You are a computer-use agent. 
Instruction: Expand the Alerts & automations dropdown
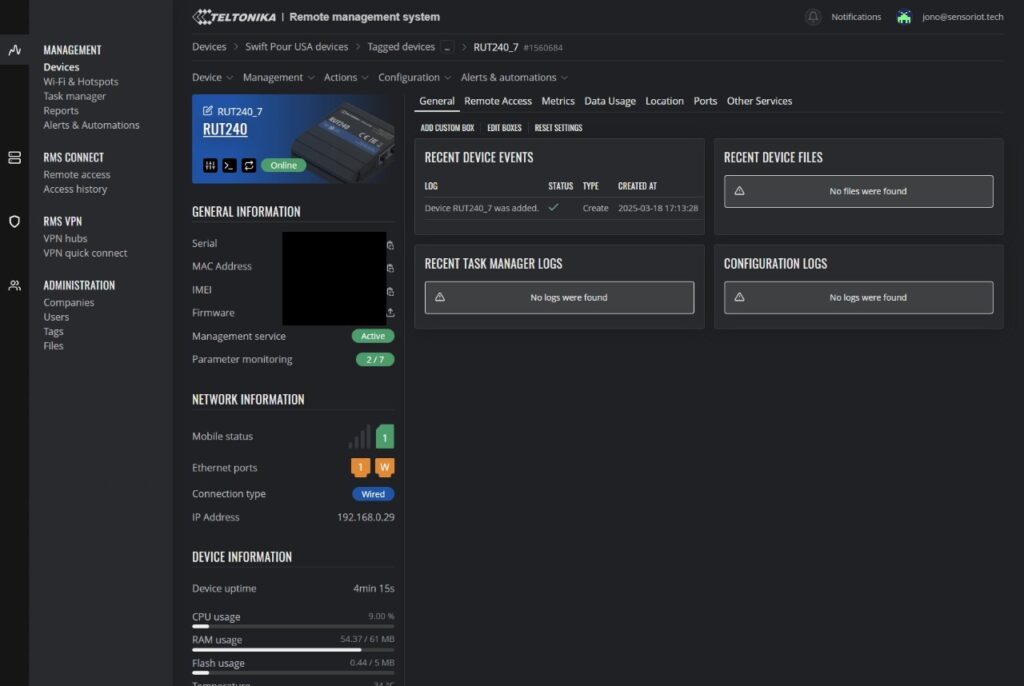point(514,77)
